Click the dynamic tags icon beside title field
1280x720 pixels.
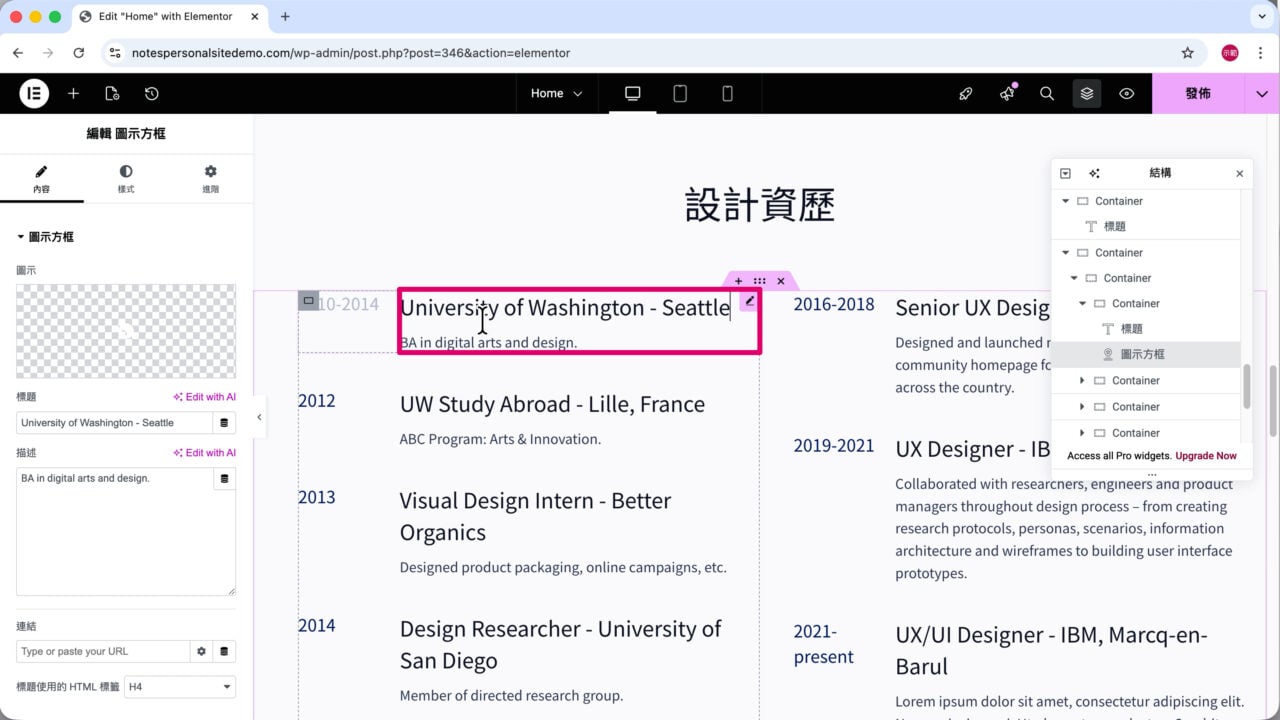tap(224, 423)
